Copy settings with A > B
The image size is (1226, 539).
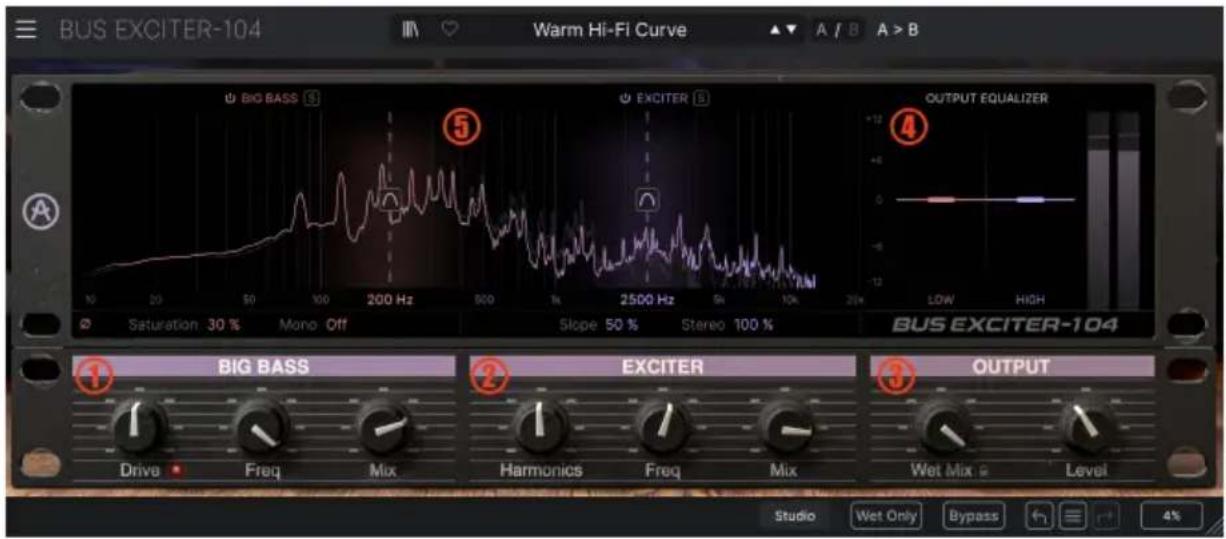tap(897, 30)
